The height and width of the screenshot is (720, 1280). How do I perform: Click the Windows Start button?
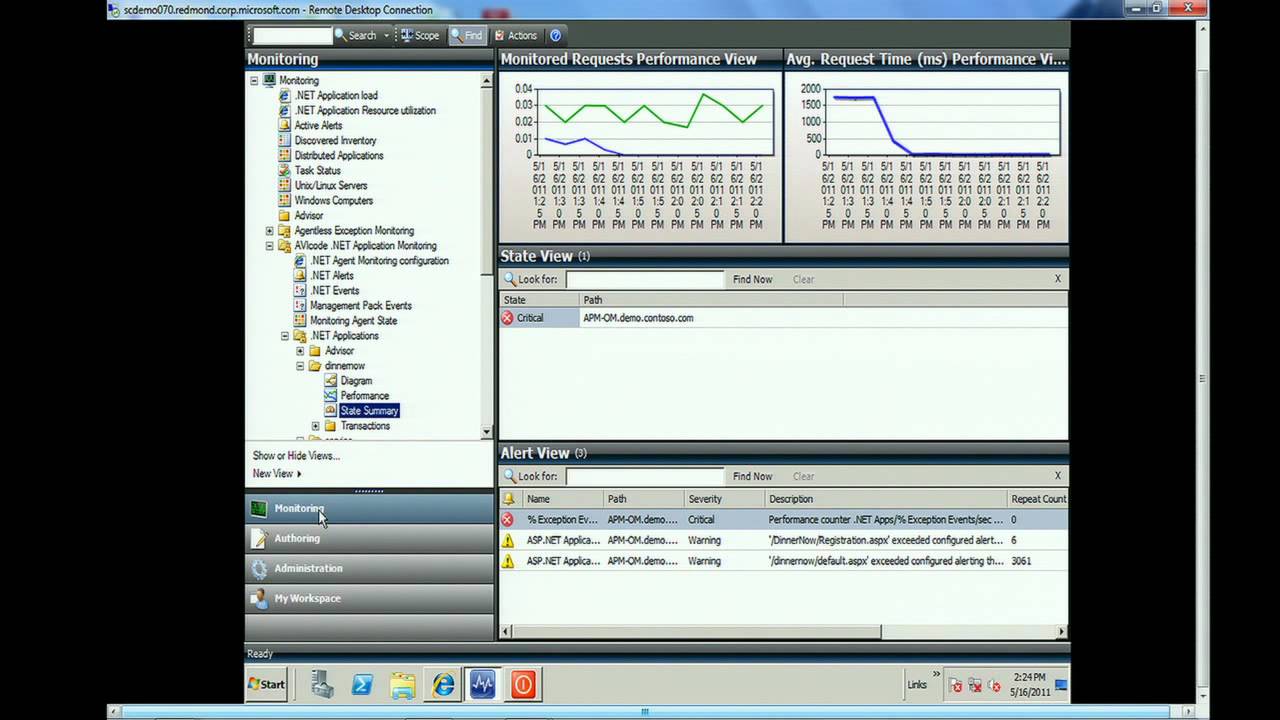tap(267, 684)
